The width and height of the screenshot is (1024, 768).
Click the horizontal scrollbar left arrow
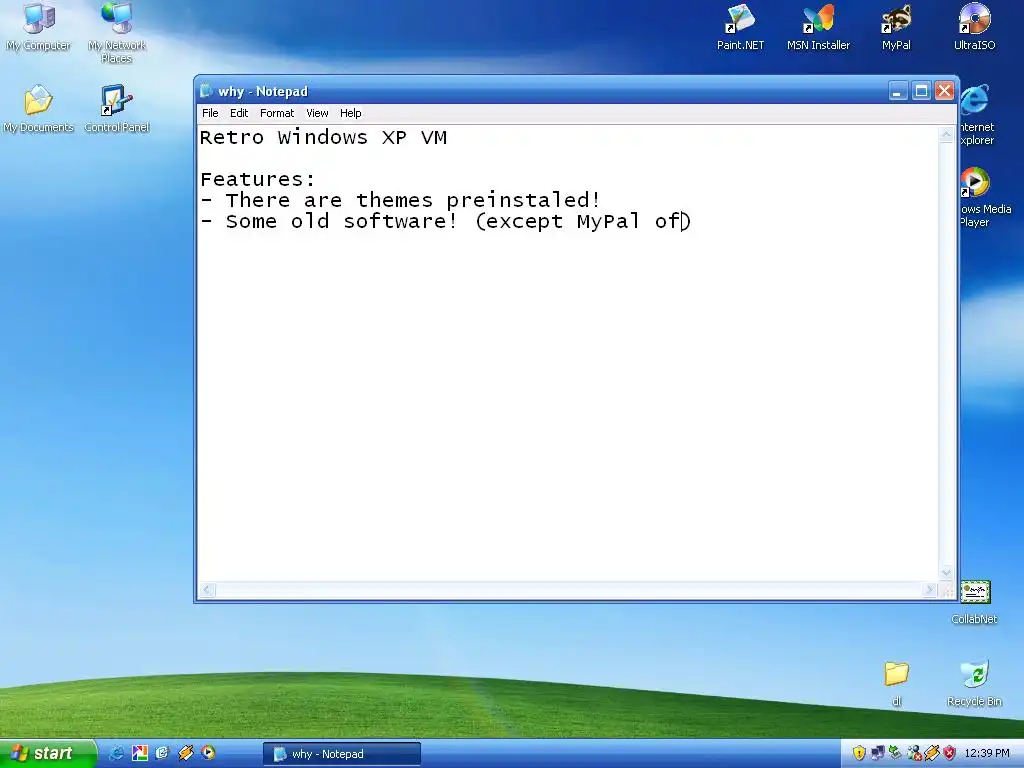point(208,590)
